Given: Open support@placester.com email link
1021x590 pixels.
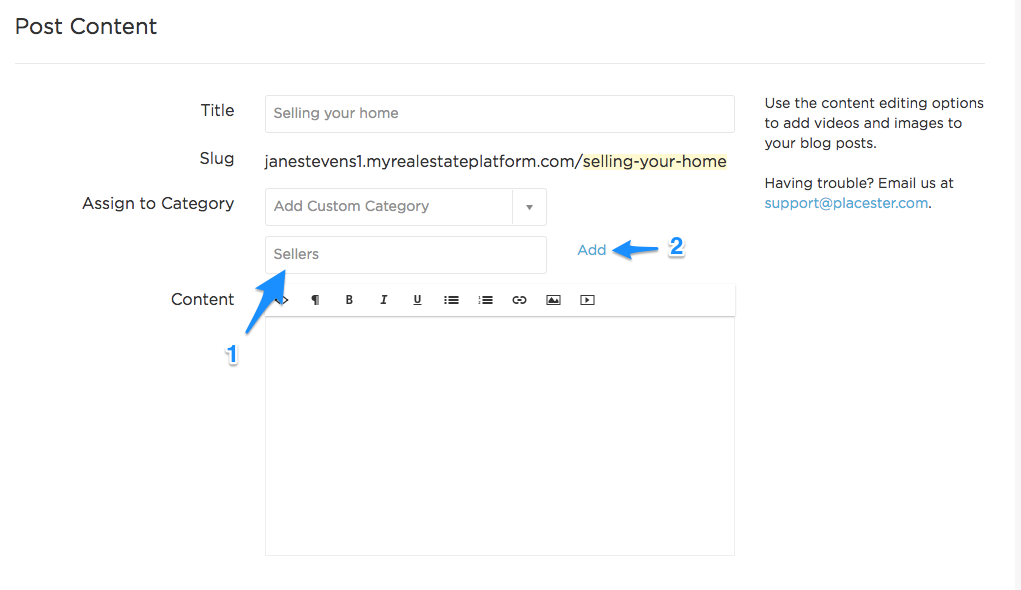Looking at the screenshot, I should pos(846,203).
